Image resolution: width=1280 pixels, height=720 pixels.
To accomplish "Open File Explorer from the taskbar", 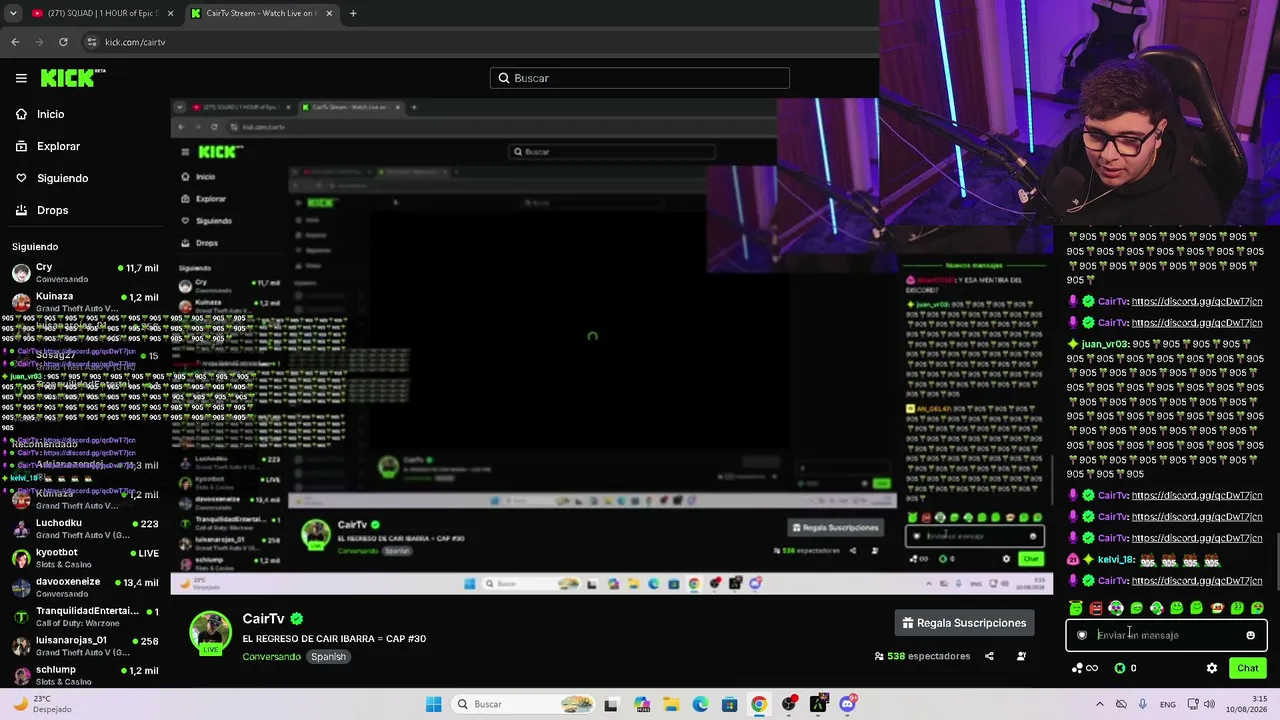I will [x=671, y=704].
